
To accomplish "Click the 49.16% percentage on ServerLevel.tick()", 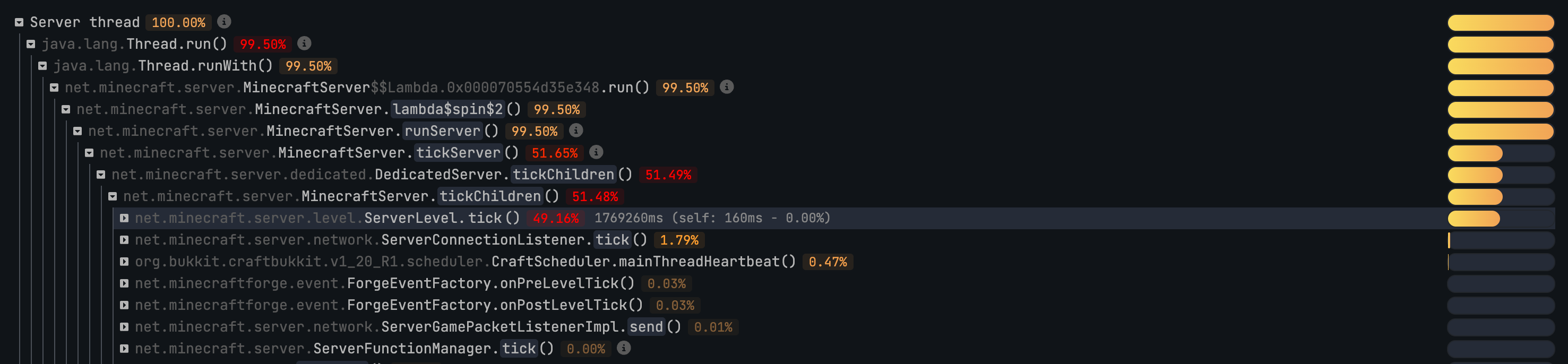I will point(556,218).
